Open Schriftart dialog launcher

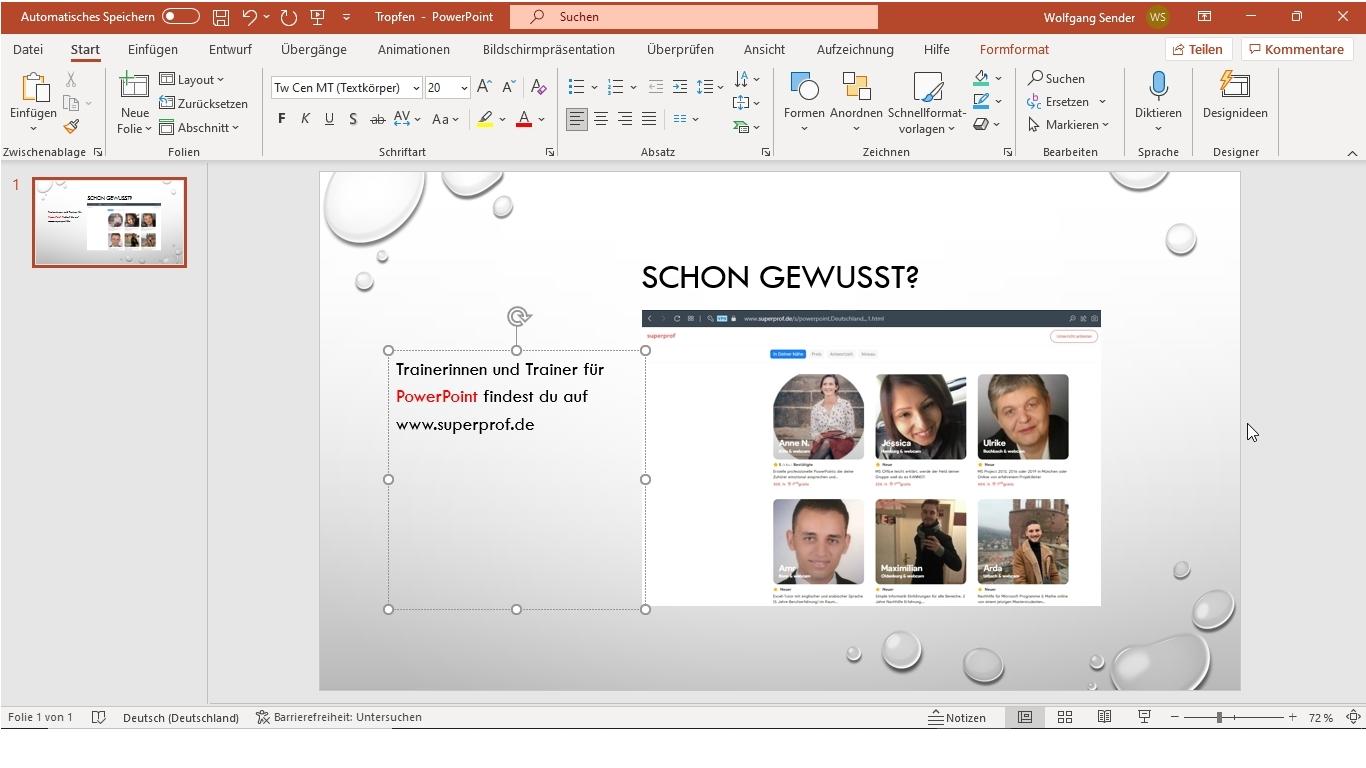tap(550, 152)
